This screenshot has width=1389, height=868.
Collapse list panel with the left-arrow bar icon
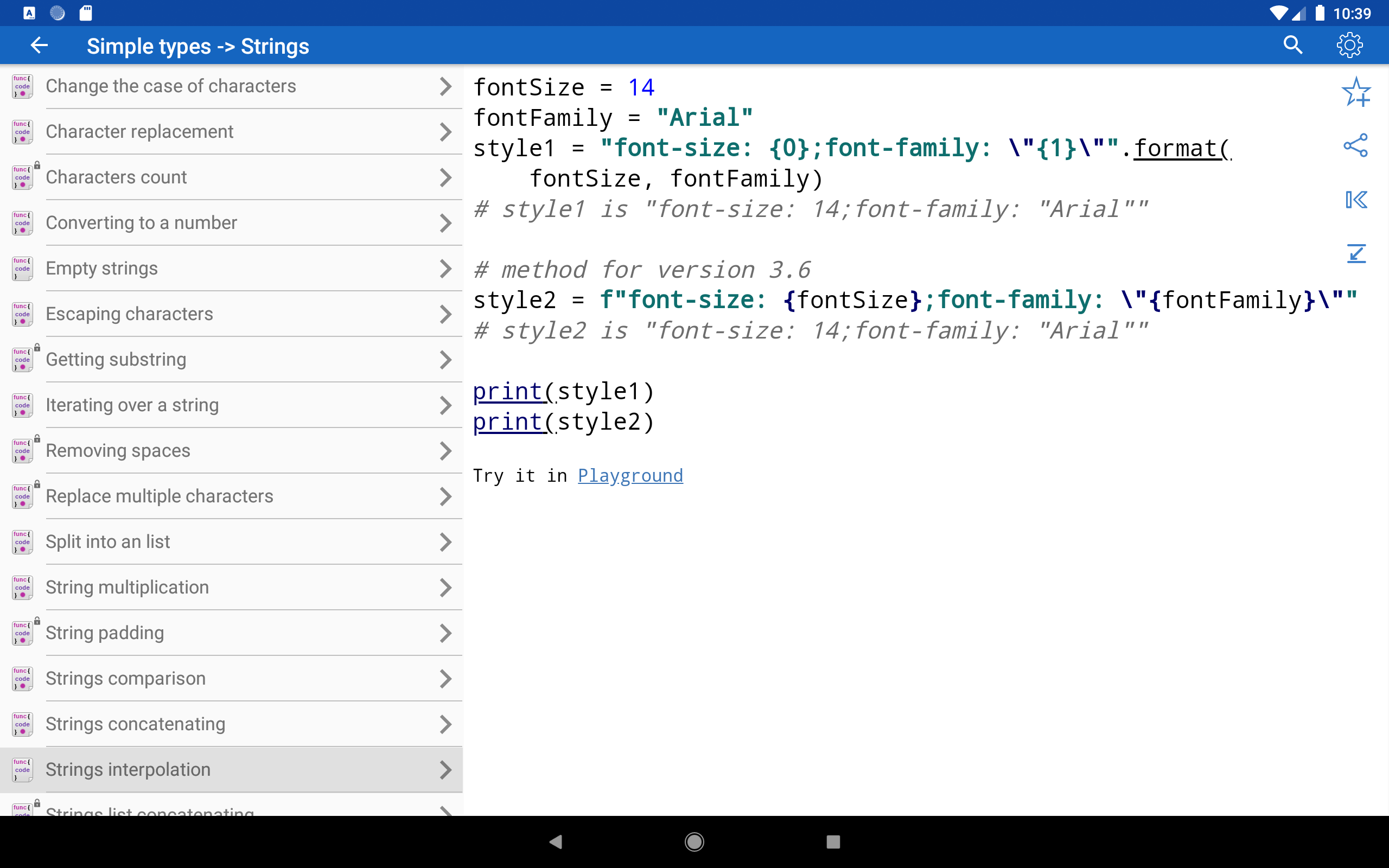pos(1356,200)
